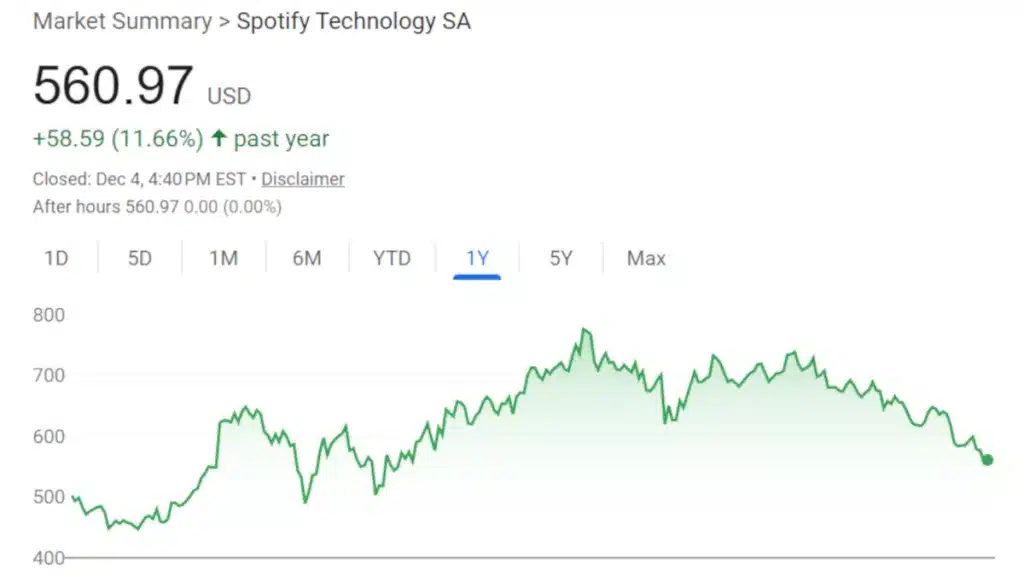Click the green end-point dot on chart
This screenshot has width=1024, height=576.
pos(988,460)
